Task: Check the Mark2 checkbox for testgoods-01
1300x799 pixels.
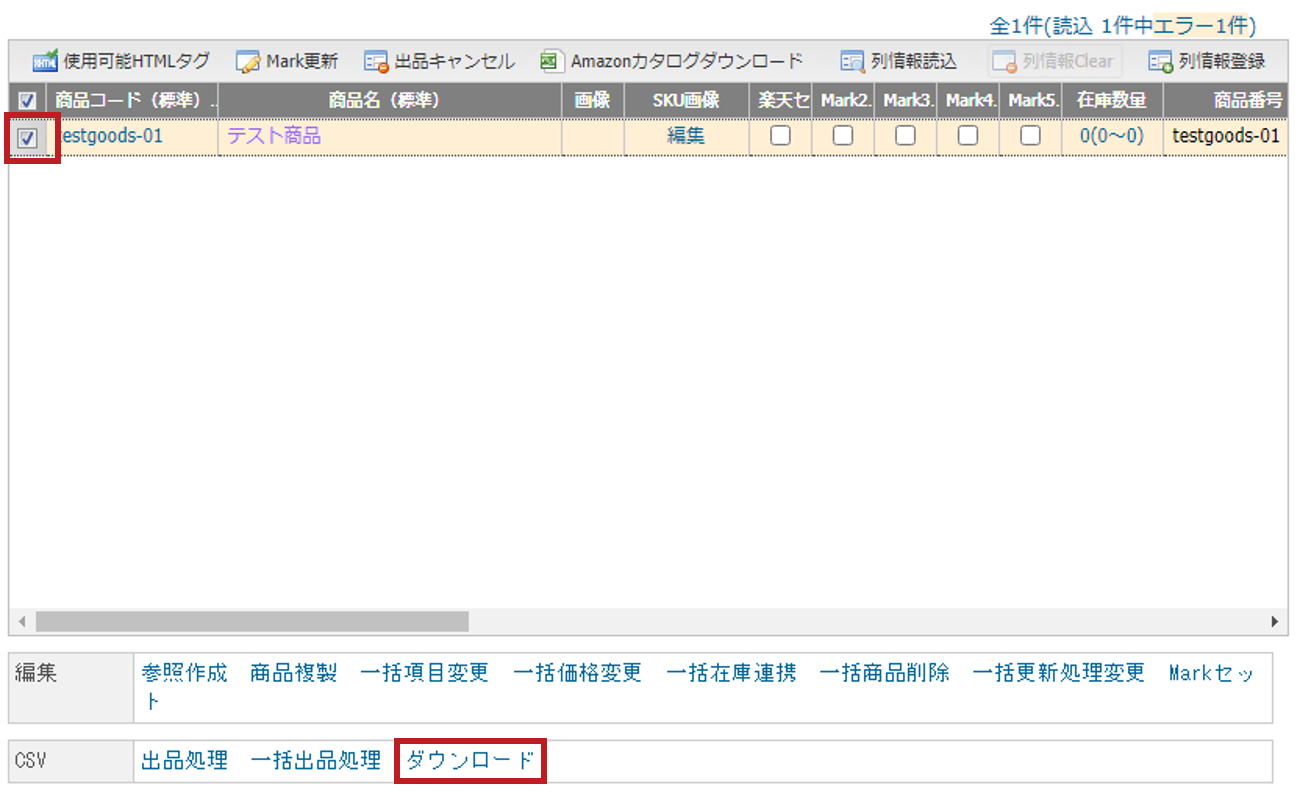Action: [x=843, y=135]
